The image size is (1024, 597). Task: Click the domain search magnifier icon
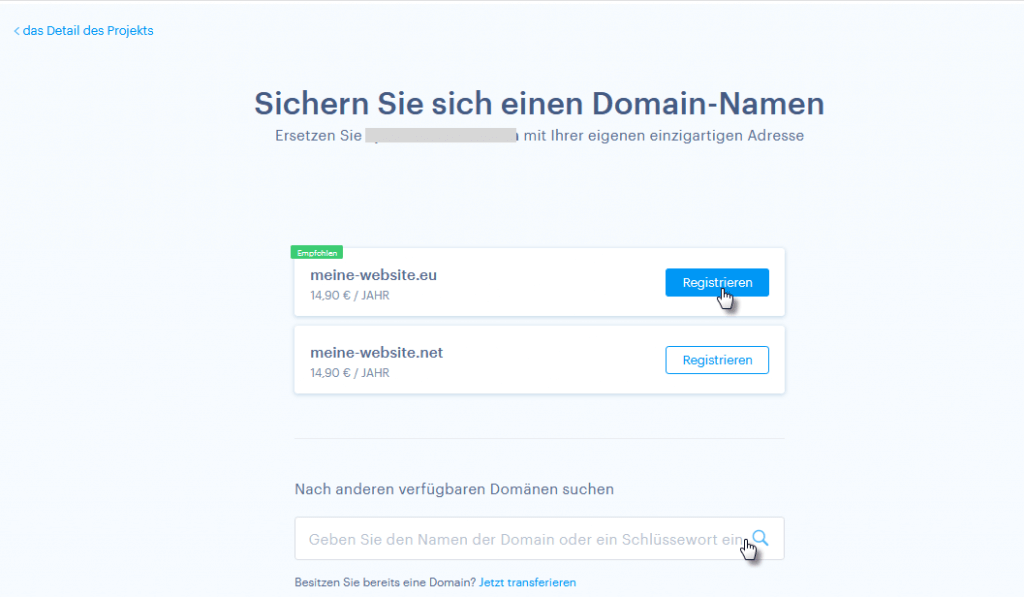pos(760,538)
